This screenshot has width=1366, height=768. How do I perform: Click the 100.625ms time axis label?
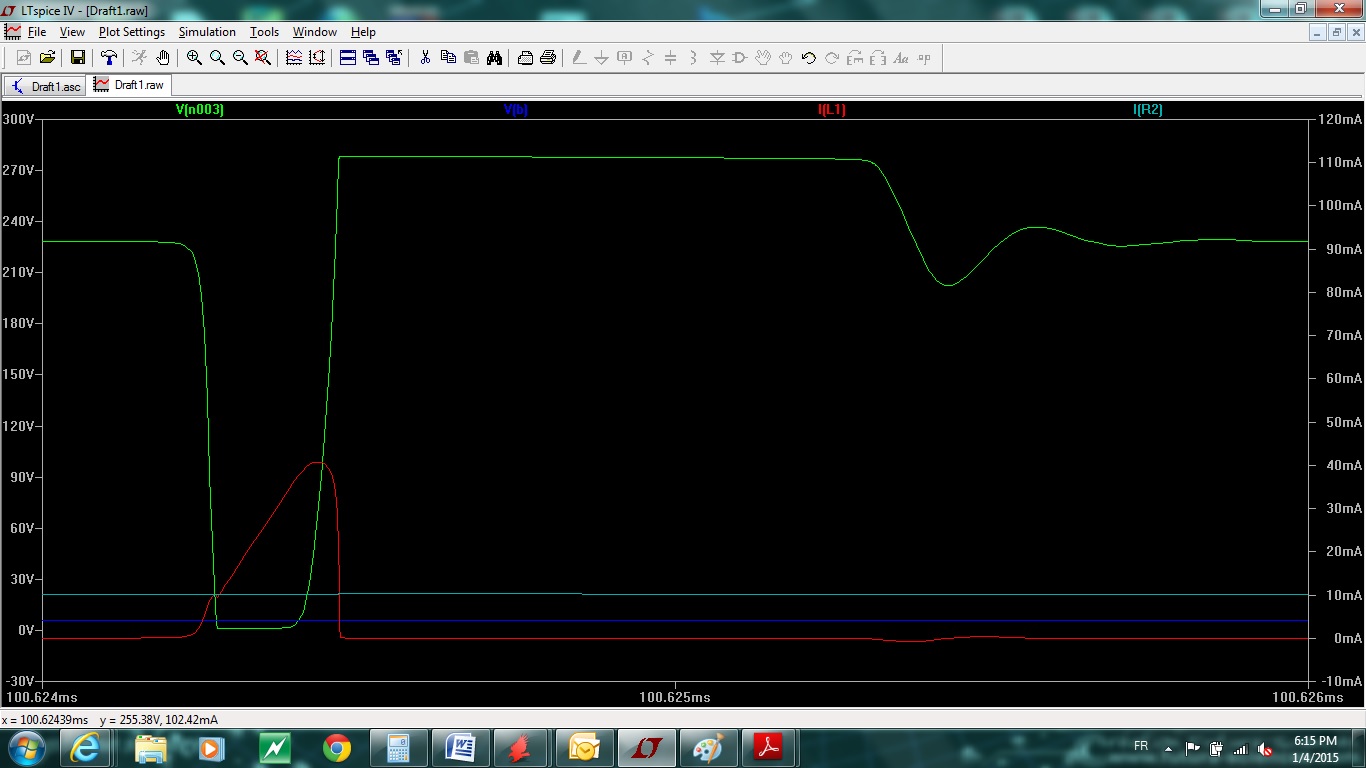tap(675, 697)
